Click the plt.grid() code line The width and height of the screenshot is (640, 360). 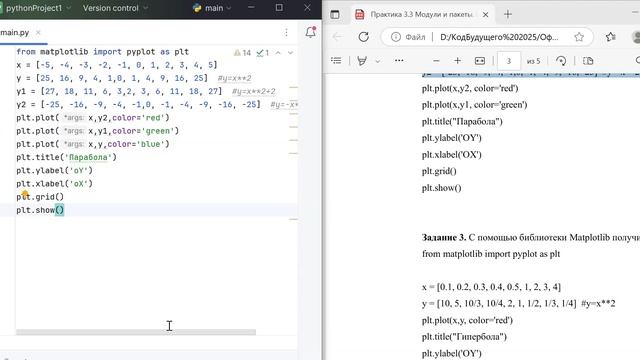pyautogui.click(x=40, y=197)
